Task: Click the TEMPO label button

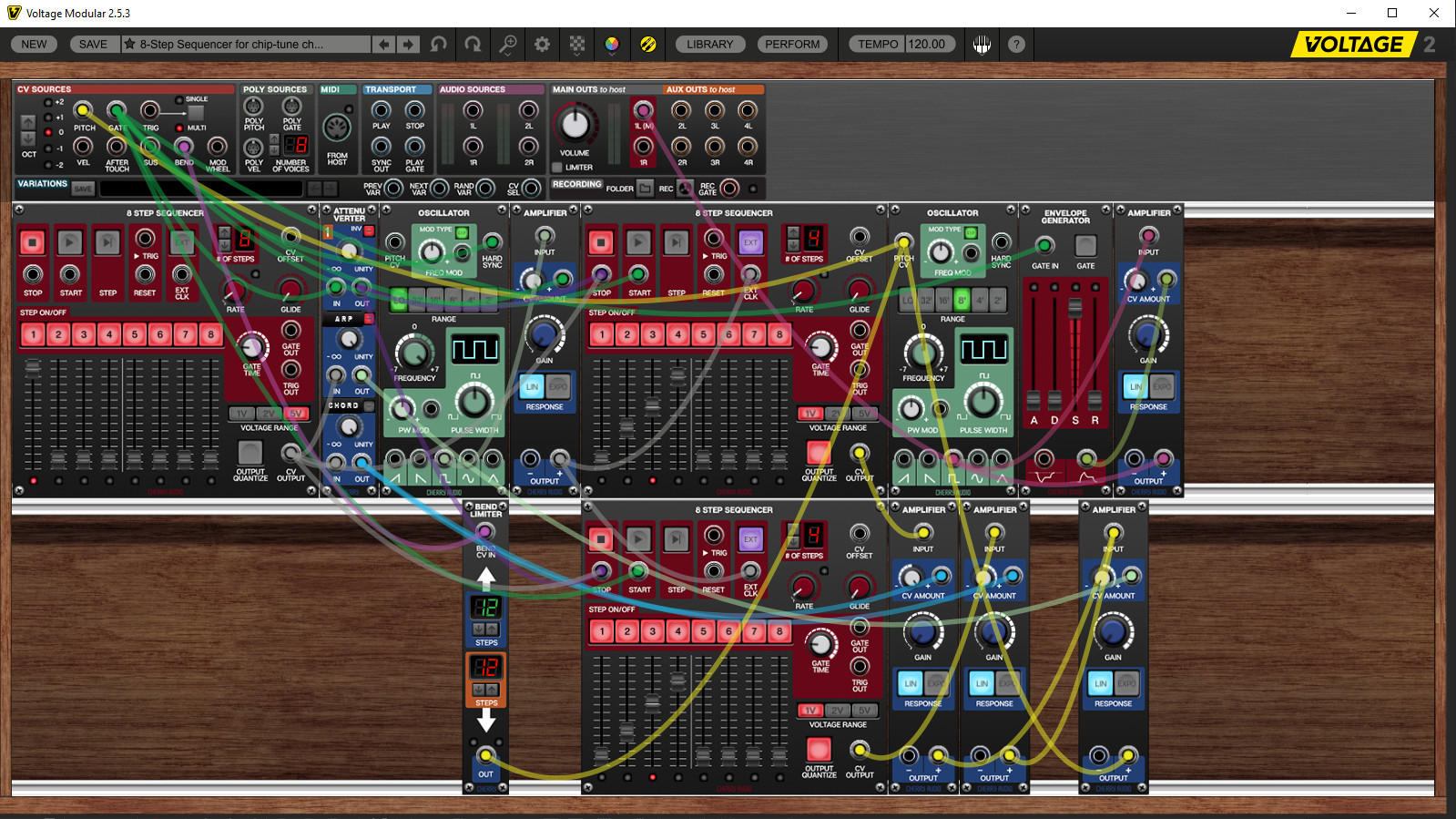Action: pos(878,44)
